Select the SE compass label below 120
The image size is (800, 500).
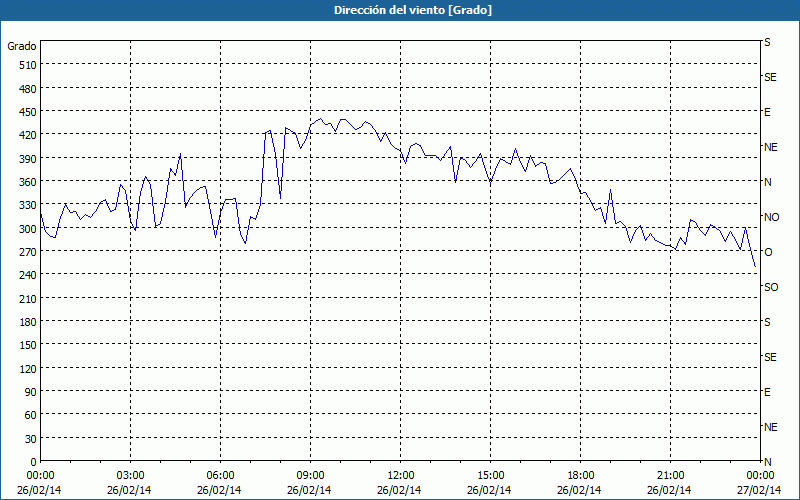(770, 357)
